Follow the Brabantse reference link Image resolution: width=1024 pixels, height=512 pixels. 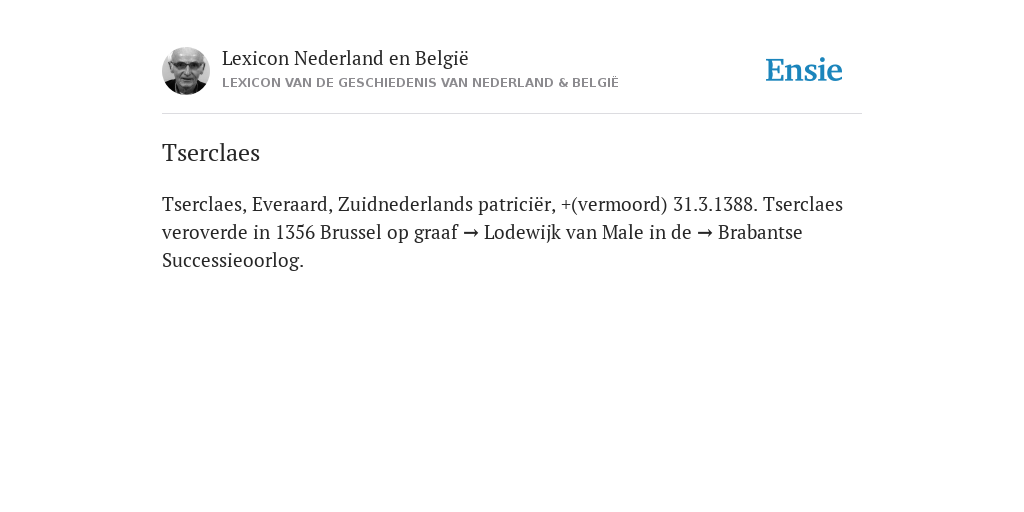pyautogui.click(x=760, y=232)
